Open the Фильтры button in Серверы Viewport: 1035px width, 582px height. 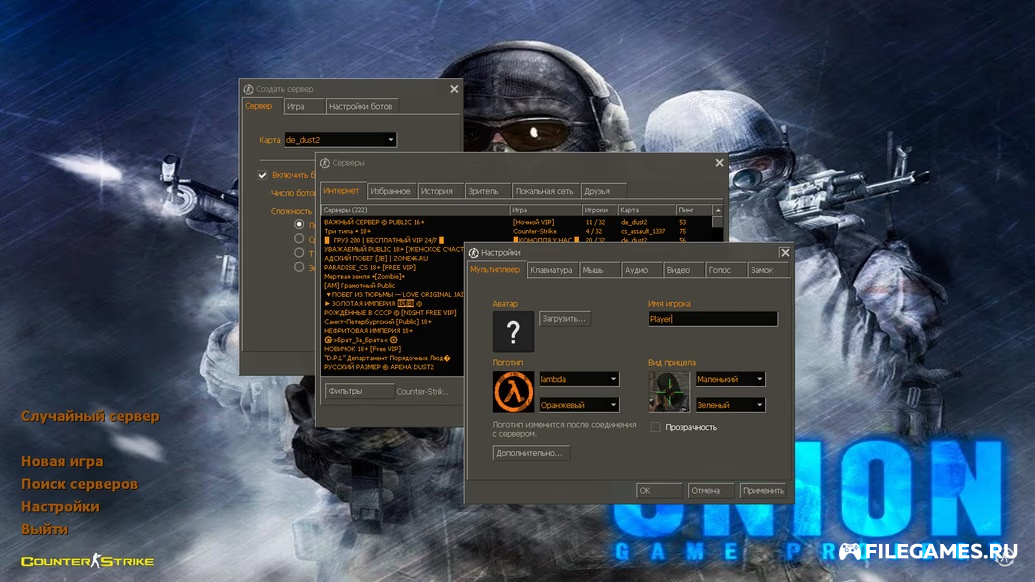359,391
